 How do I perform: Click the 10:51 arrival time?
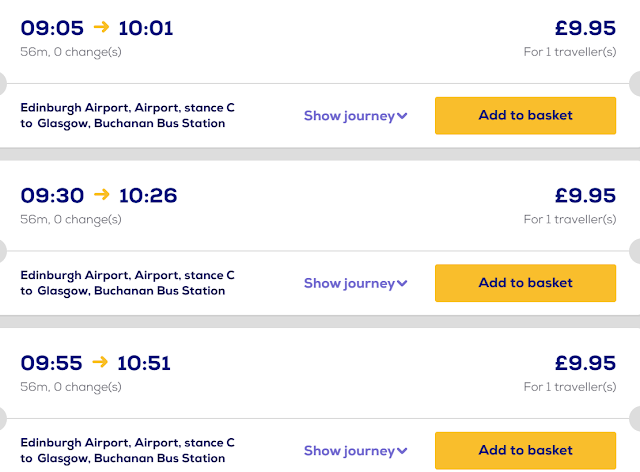pyautogui.click(x=145, y=362)
